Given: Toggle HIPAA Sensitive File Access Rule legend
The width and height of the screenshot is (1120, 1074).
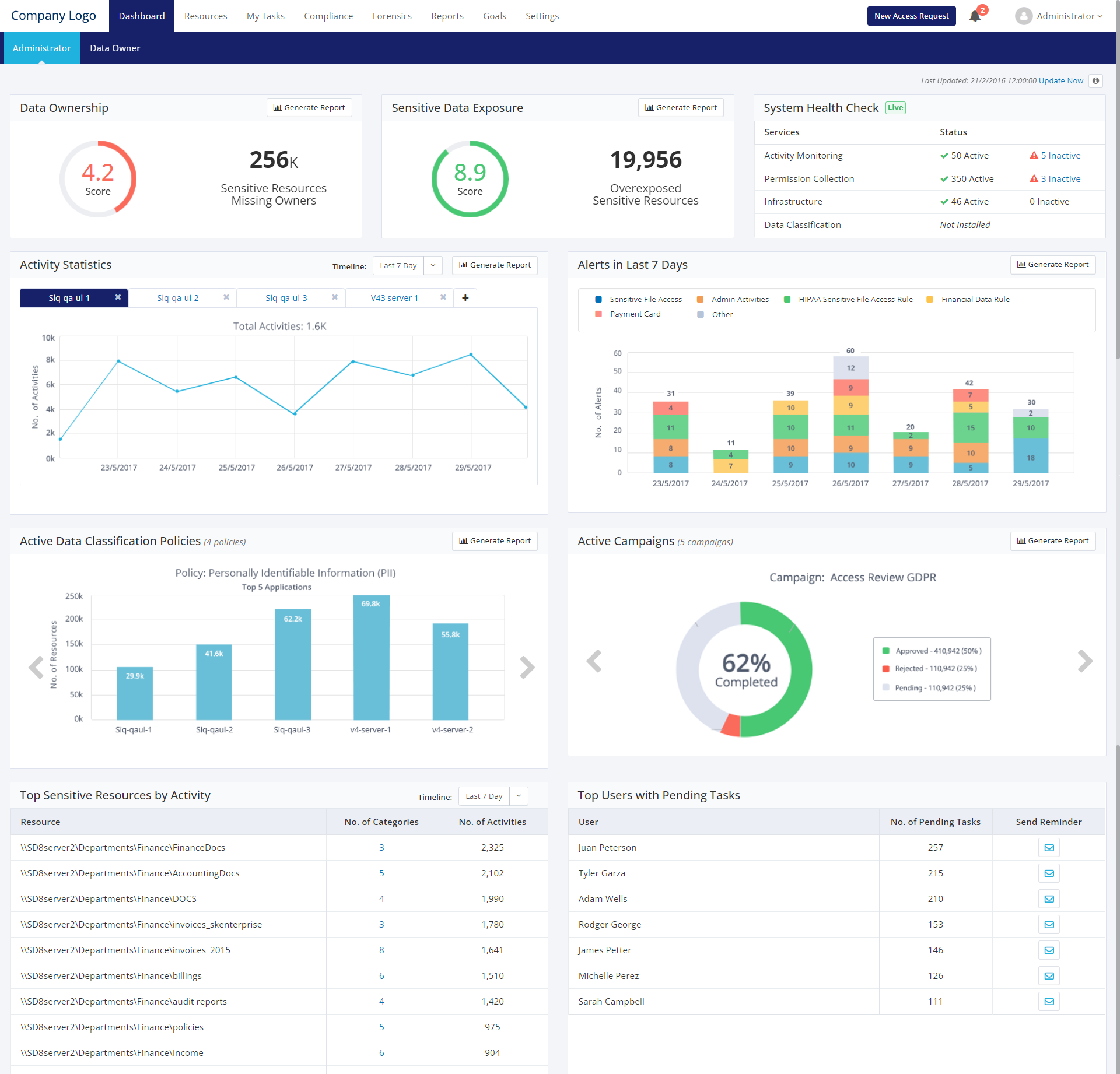Looking at the screenshot, I should click(855, 299).
